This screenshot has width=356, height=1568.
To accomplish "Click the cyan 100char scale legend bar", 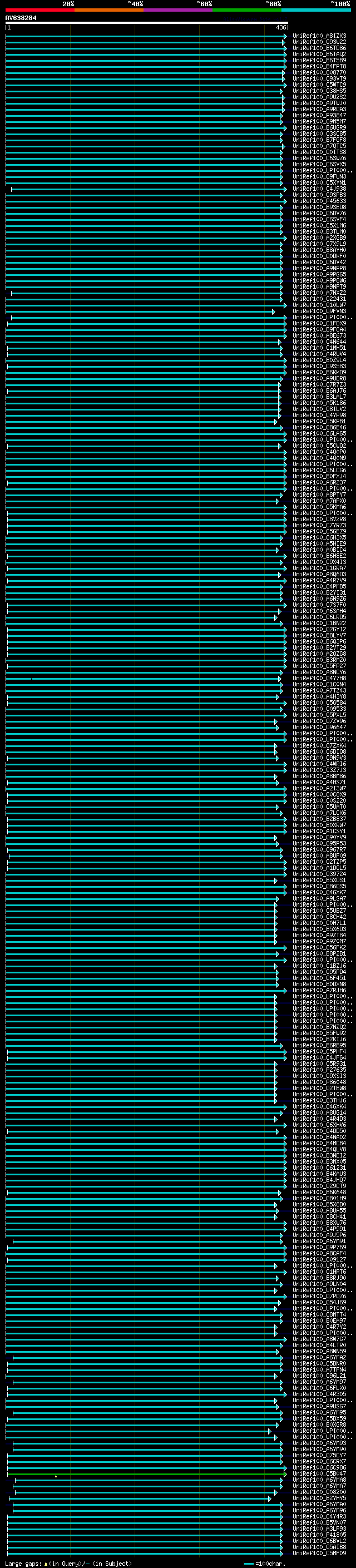I will tap(248, 1564).
